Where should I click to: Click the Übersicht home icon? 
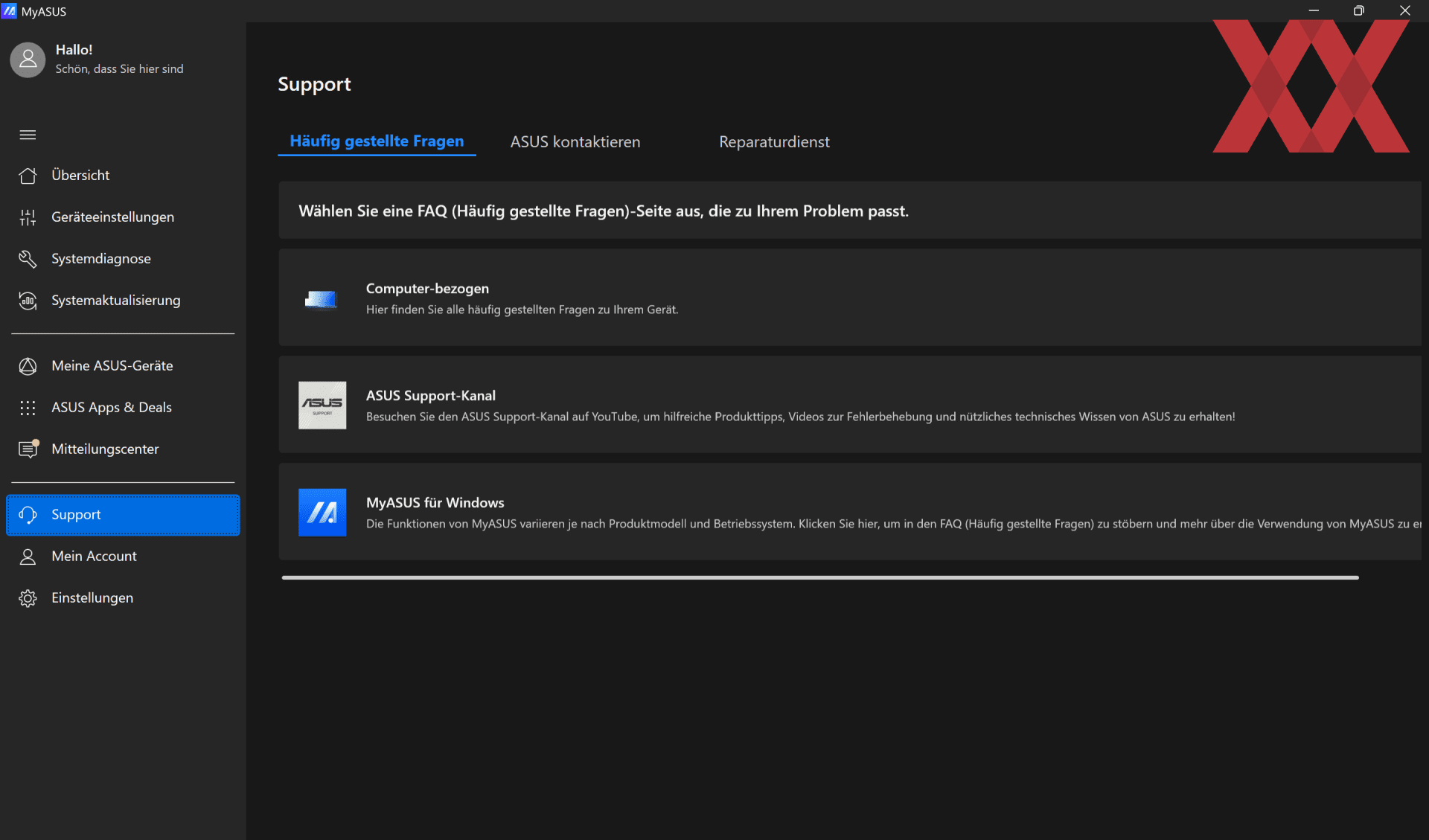pos(28,176)
